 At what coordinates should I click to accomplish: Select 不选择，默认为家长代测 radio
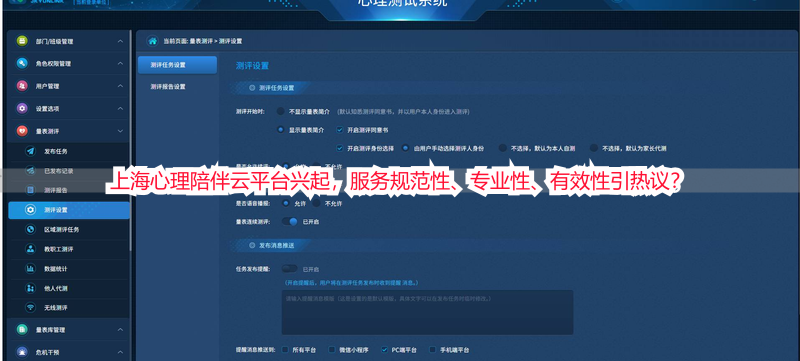(x=594, y=148)
